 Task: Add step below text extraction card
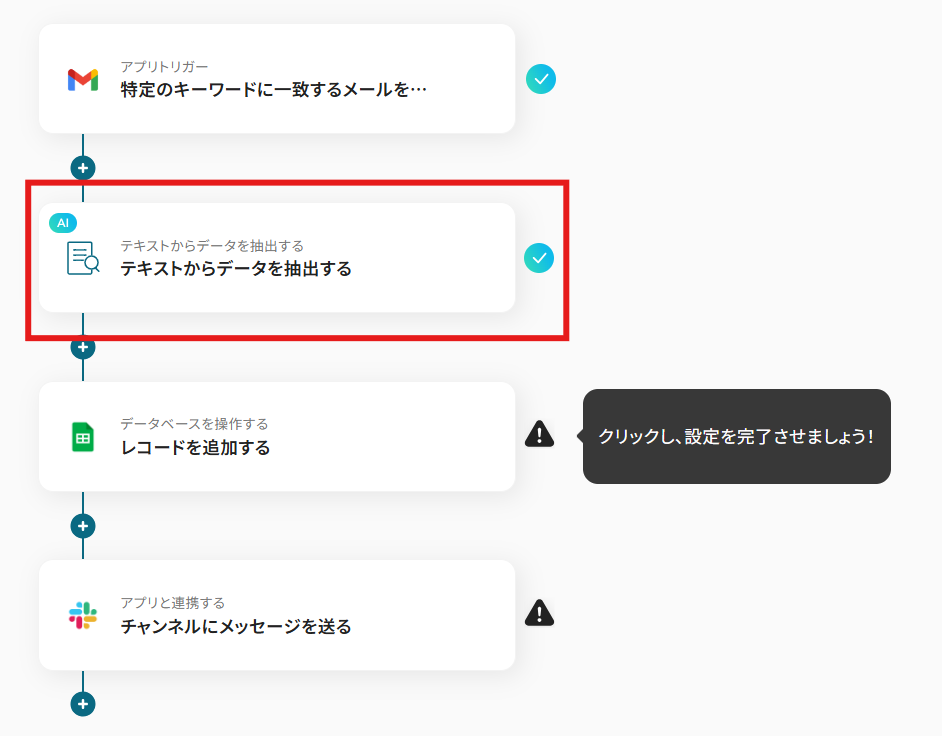point(83,347)
